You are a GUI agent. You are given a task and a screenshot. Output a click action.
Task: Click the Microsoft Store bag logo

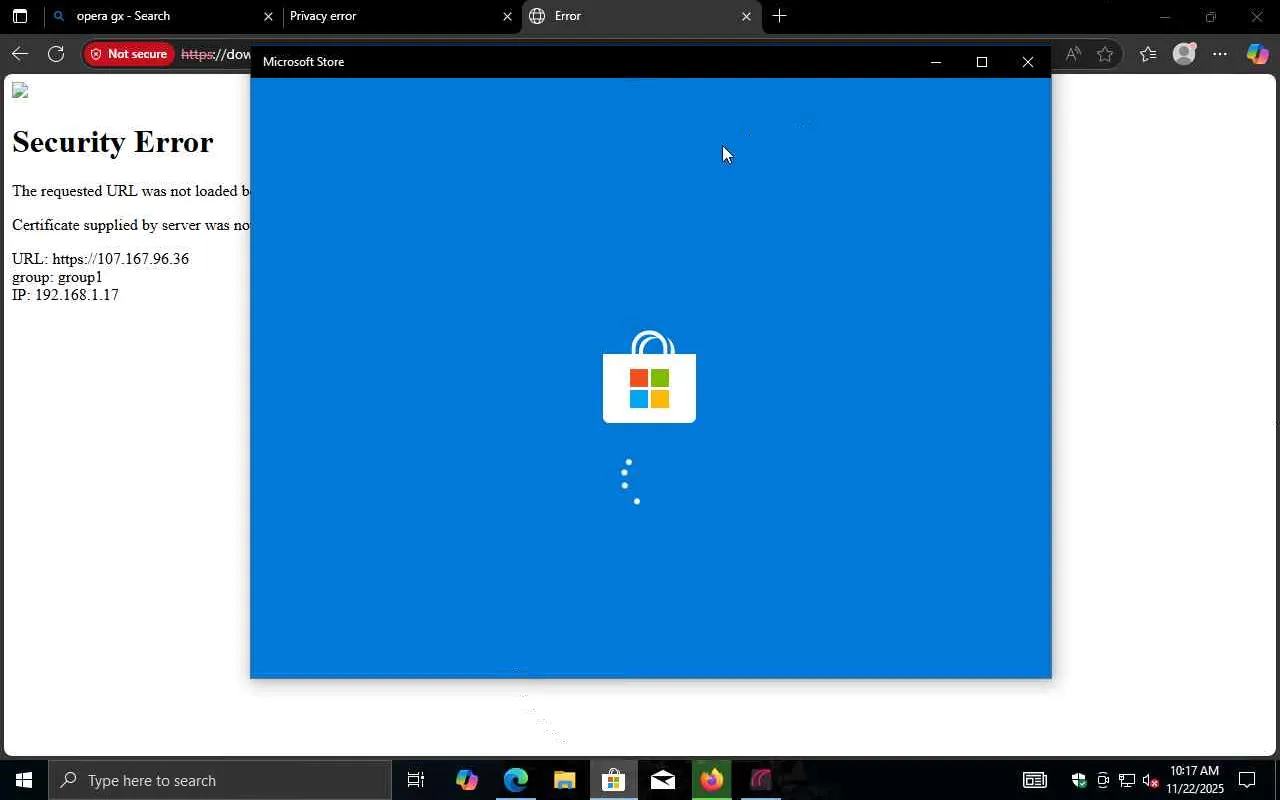coord(649,377)
